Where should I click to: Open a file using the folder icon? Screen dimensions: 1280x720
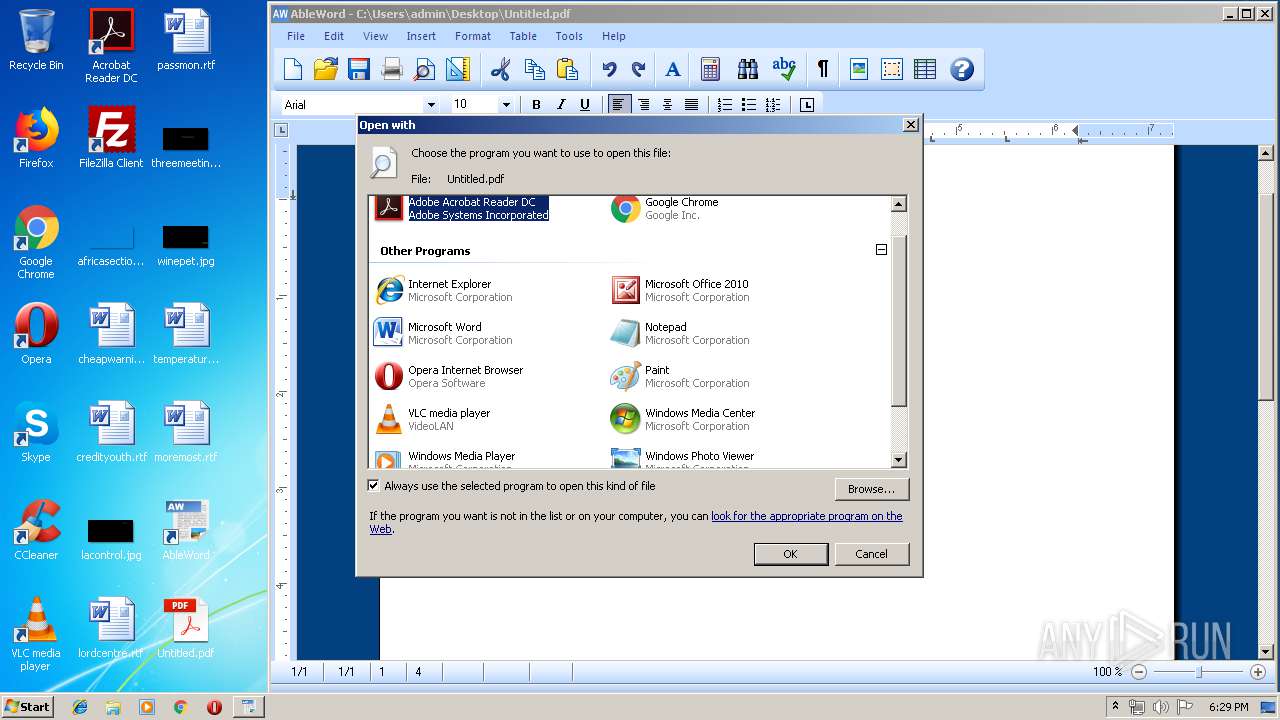[x=326, y=69]
